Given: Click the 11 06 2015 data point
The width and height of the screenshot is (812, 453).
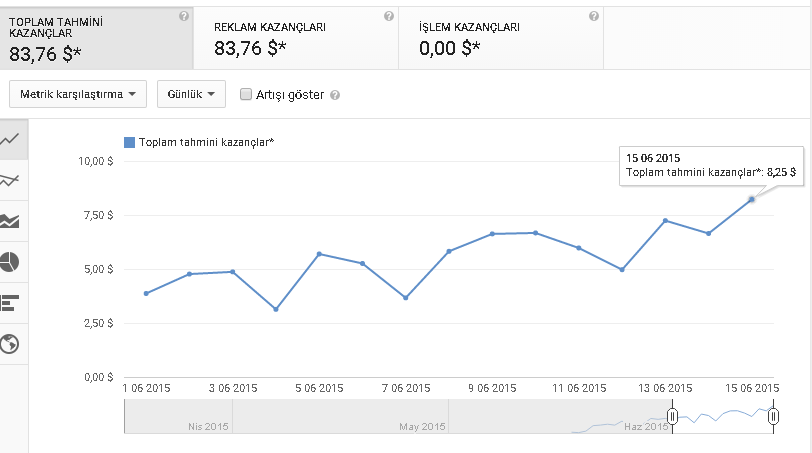Looking at the screenshot, I should 578,248.
